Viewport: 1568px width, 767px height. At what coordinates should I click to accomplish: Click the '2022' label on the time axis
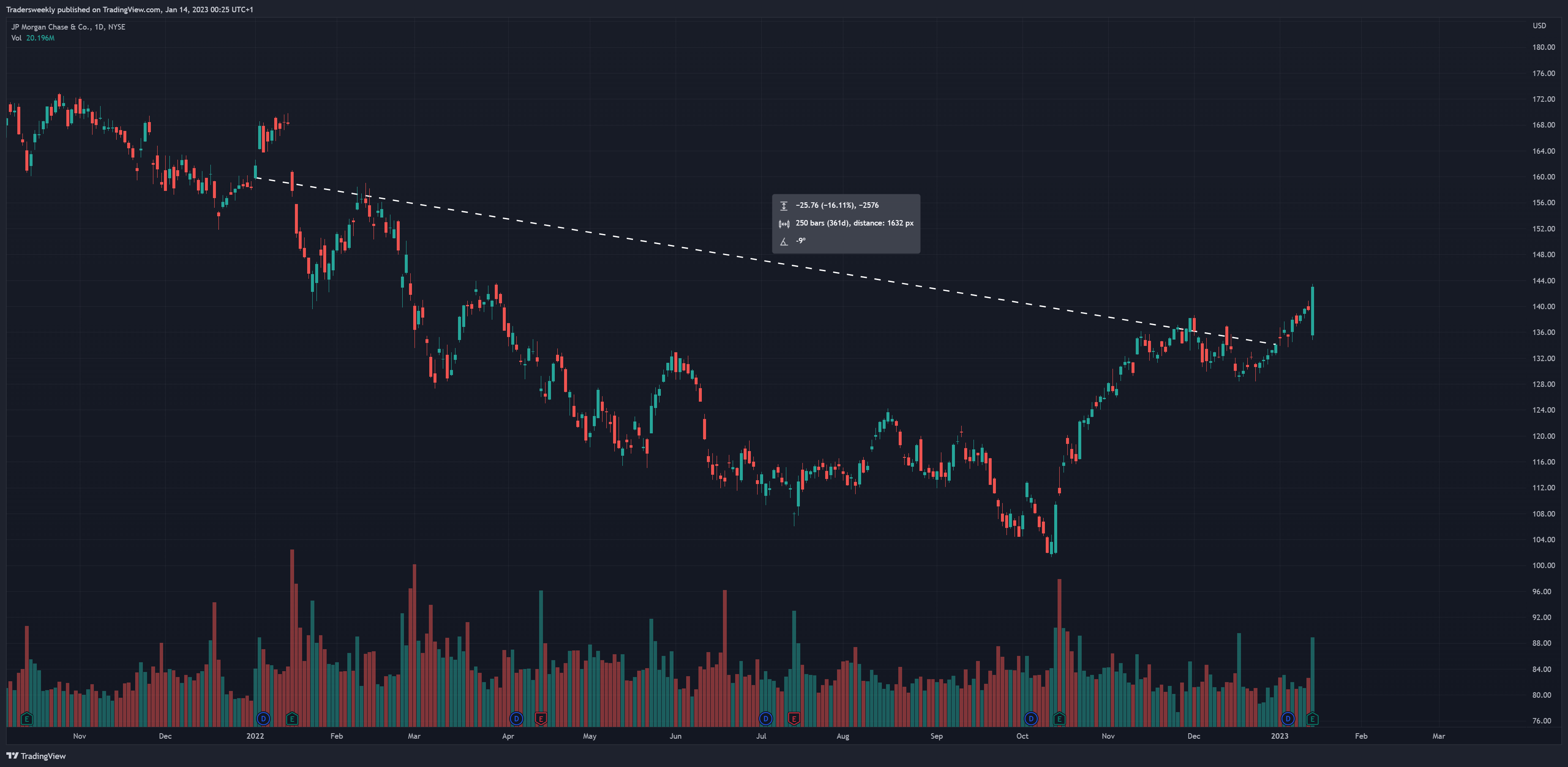(255, 736)
